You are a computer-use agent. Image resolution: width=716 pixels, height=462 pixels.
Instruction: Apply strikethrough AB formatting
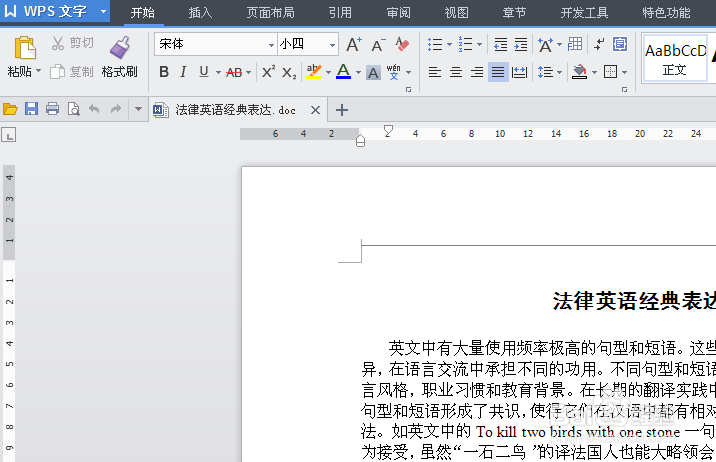pyautogui.click(x=234, y=72)
